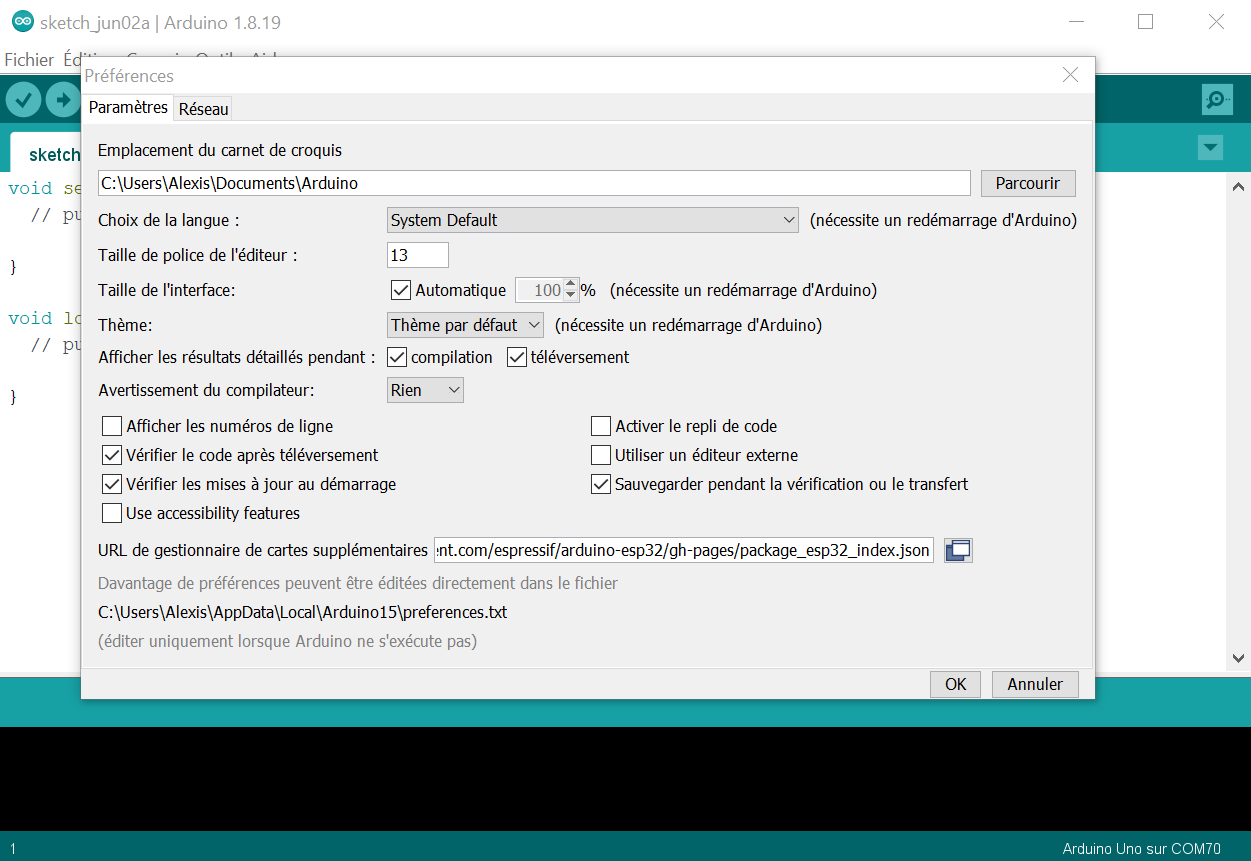The height and width of the screenshot is (861, 1251).
Task: Switch to the Paramètres tab
Action: pyautogui.click(x=128, y=107)
